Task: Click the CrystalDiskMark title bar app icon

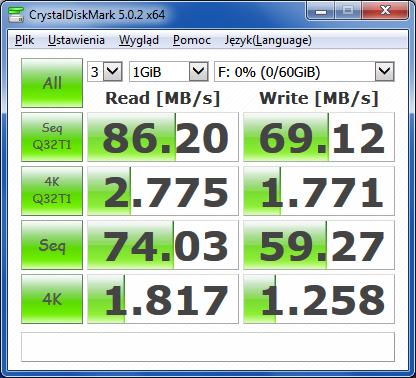Action: coord(16,15)
